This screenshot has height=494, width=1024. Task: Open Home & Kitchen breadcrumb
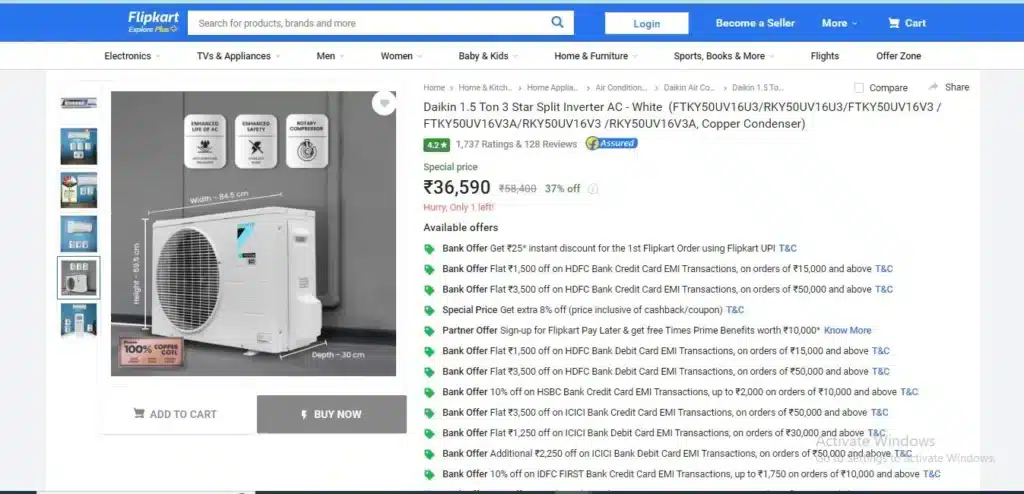point(485,88)
